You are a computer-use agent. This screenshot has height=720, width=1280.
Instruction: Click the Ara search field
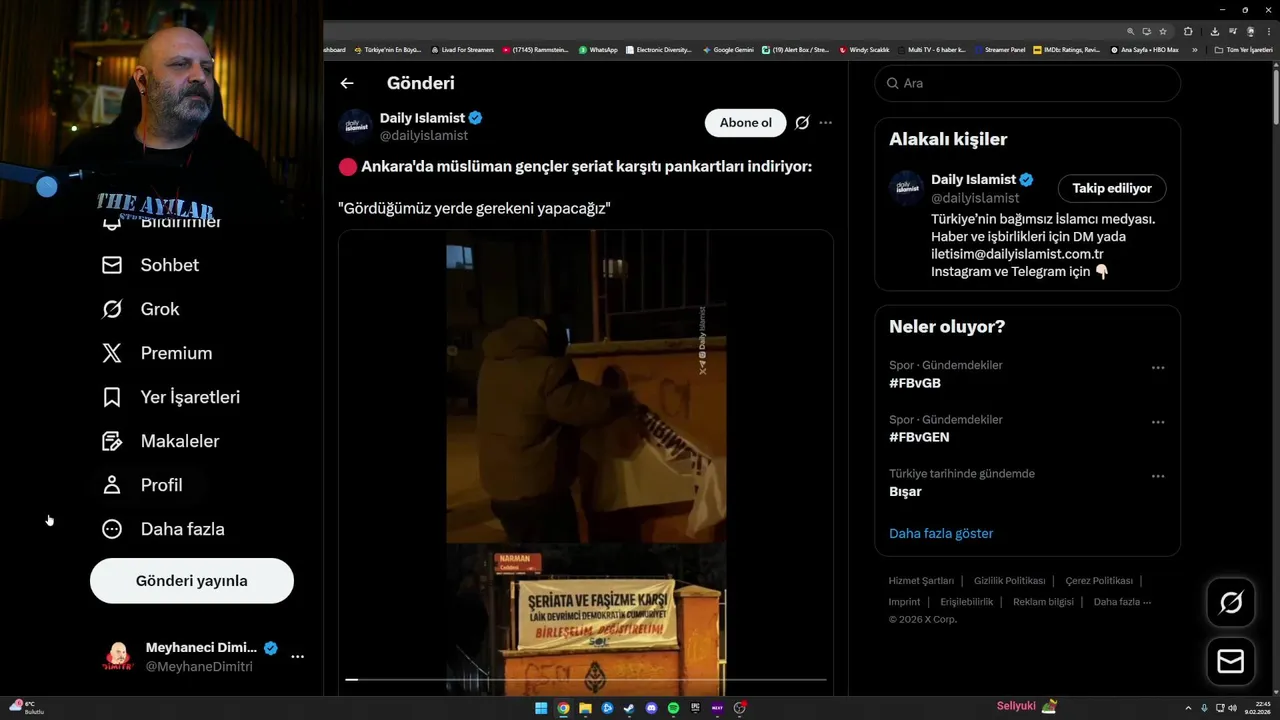(x=1028, y=83)
